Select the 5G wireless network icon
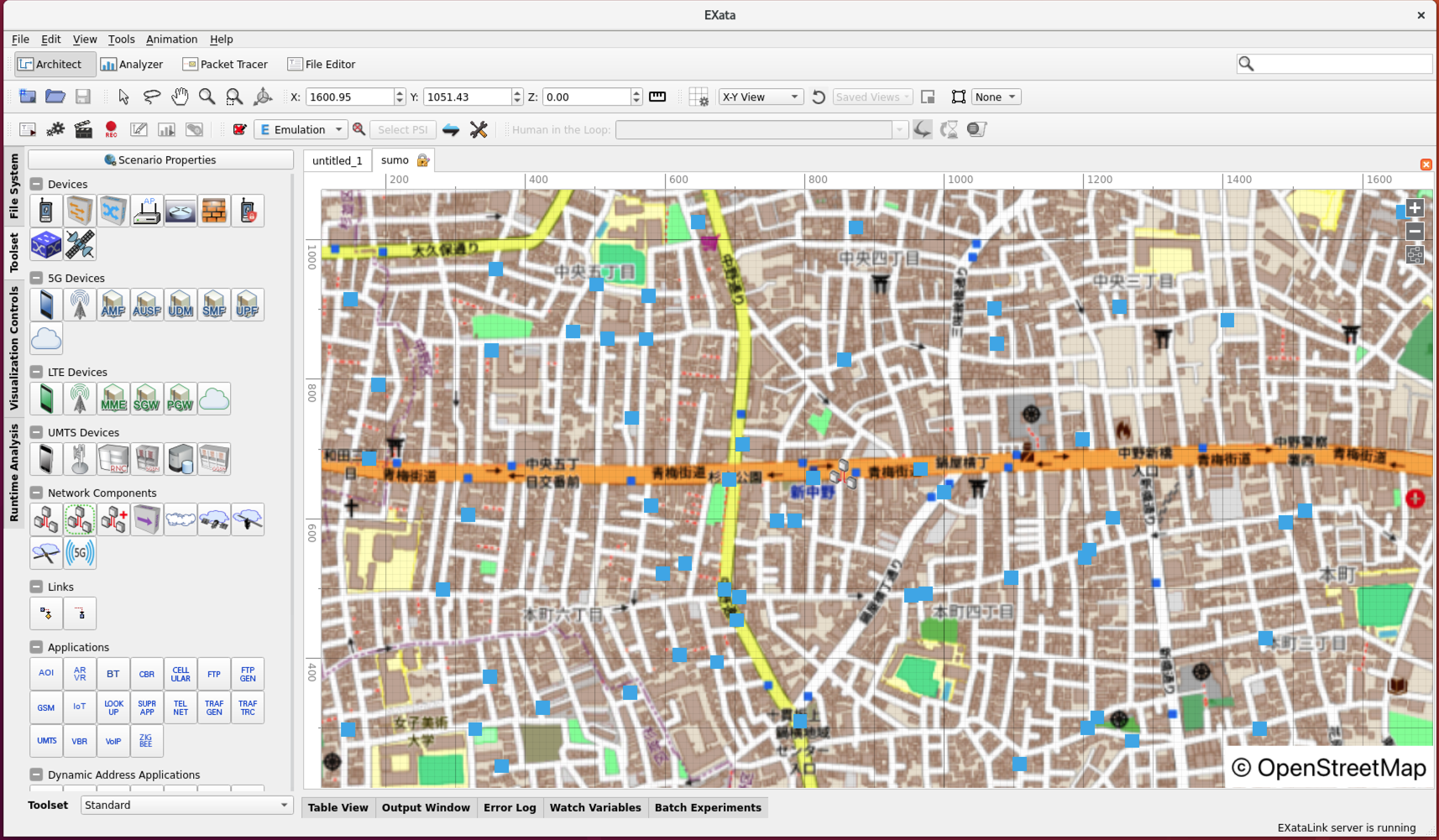This screenshot has width=1439, height=840. tap(80, 553)
